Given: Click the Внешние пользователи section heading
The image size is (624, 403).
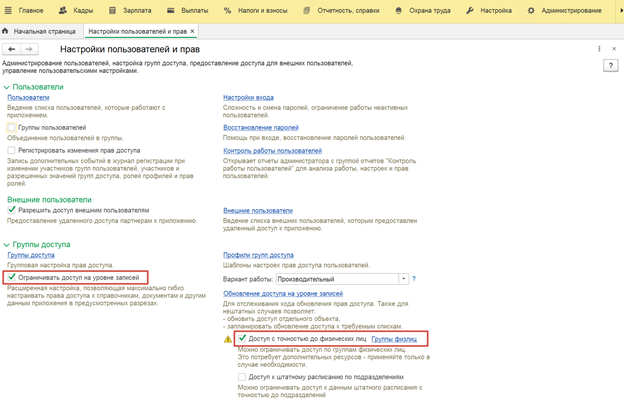Looking at the screenshot, I should (49, 200).
